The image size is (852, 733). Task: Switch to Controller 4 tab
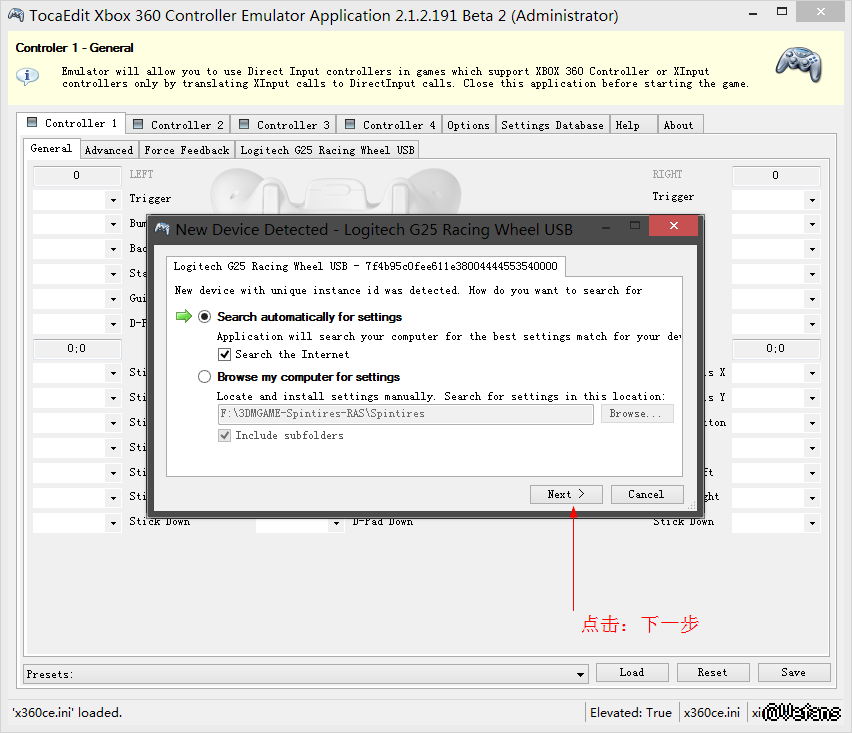coord(390,125)
